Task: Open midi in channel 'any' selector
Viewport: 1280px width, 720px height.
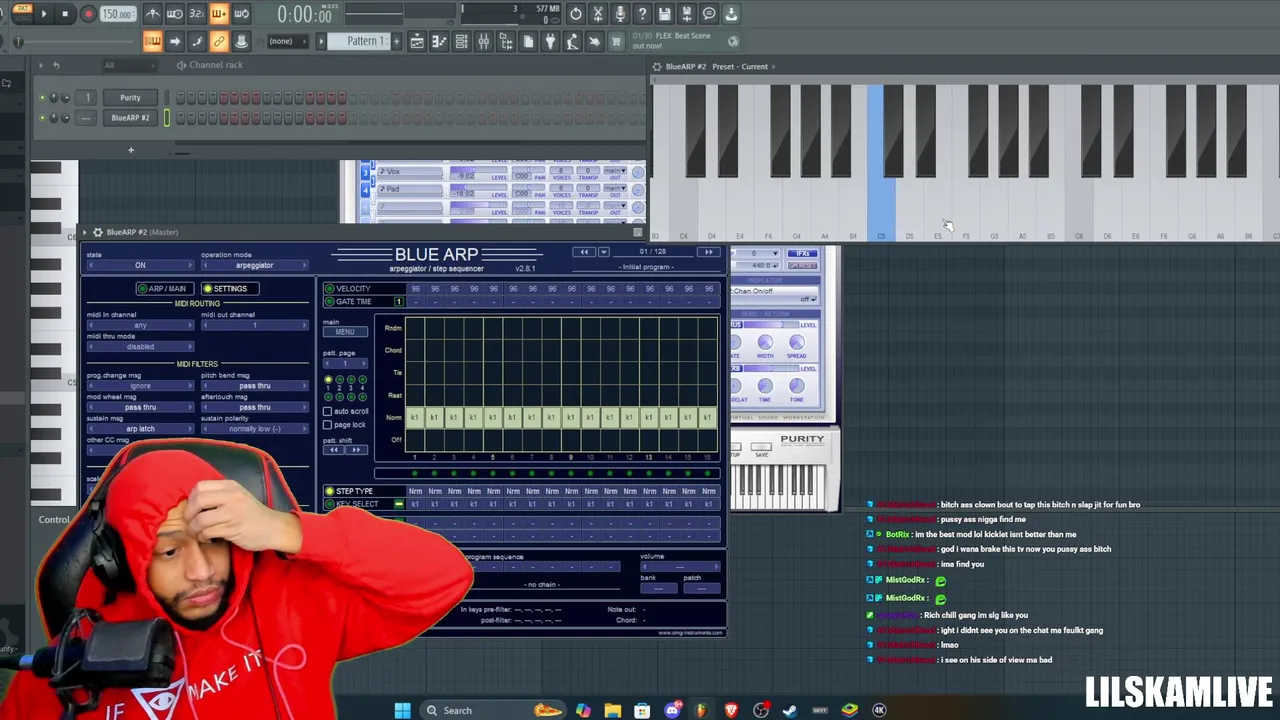Action: coord(140,325)
